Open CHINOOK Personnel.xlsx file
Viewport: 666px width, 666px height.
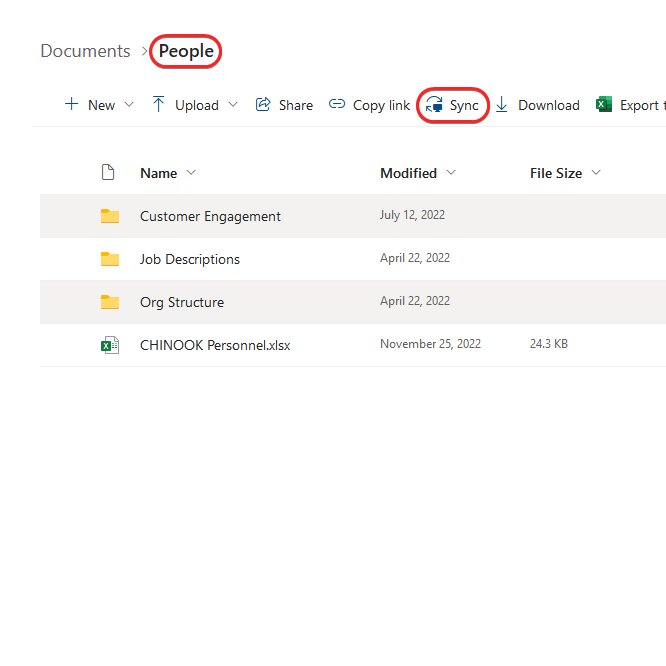(x=215, y=345)
